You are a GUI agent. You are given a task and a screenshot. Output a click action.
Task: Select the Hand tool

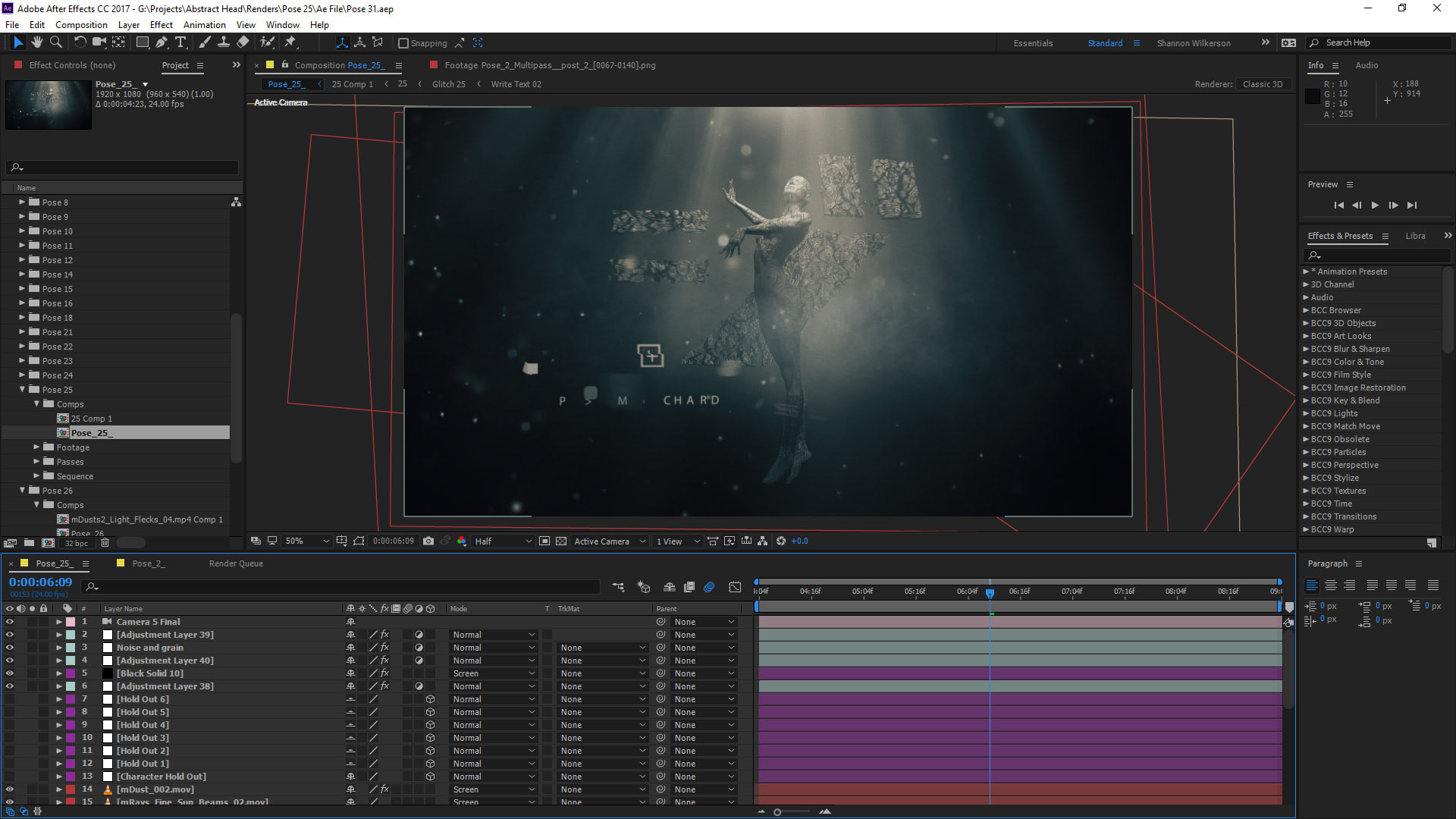coord(36,42)
